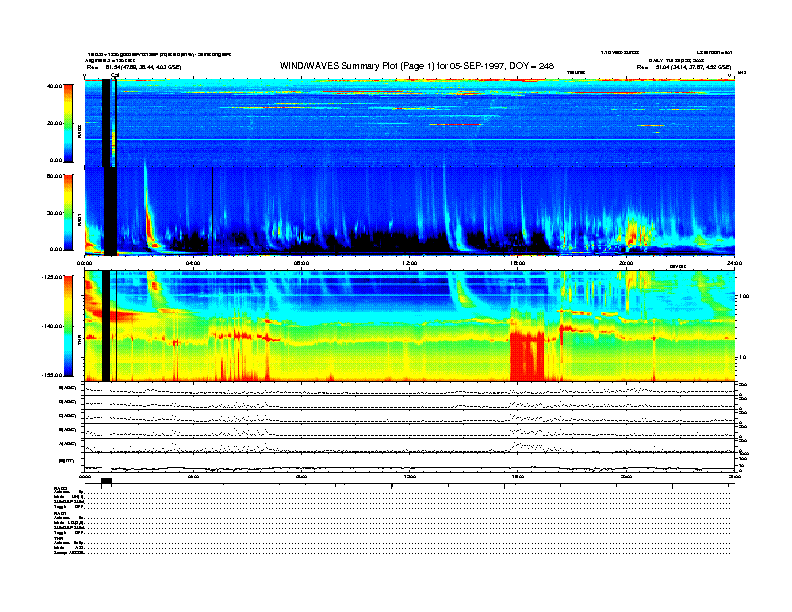Image resolution: width=792 pixels, height=612 pixels.
Task: Click the large red burst near 16:00 in the TNR panel
Action: 527,356
